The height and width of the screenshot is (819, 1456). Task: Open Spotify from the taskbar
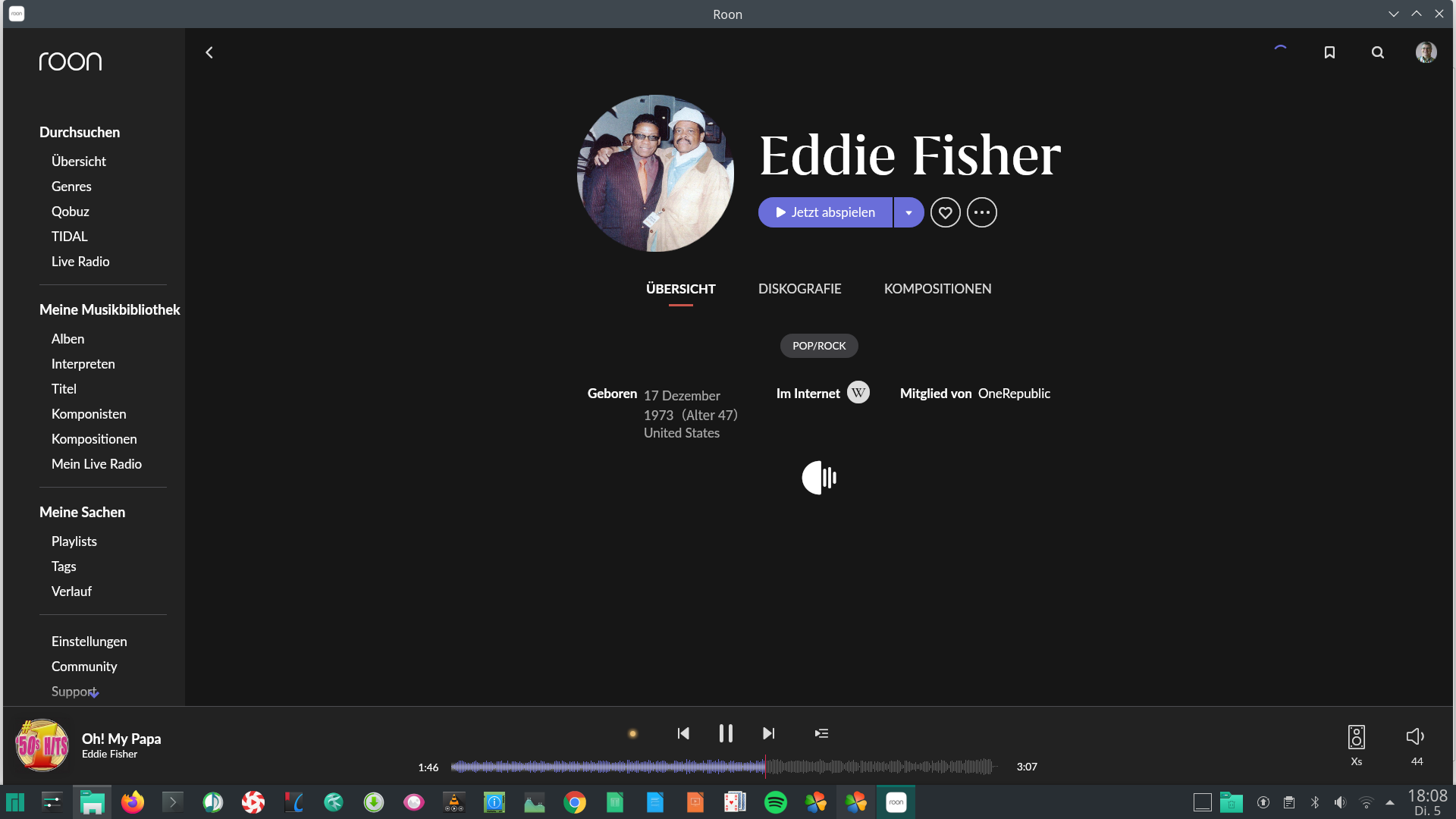click(x=776, y=802)
